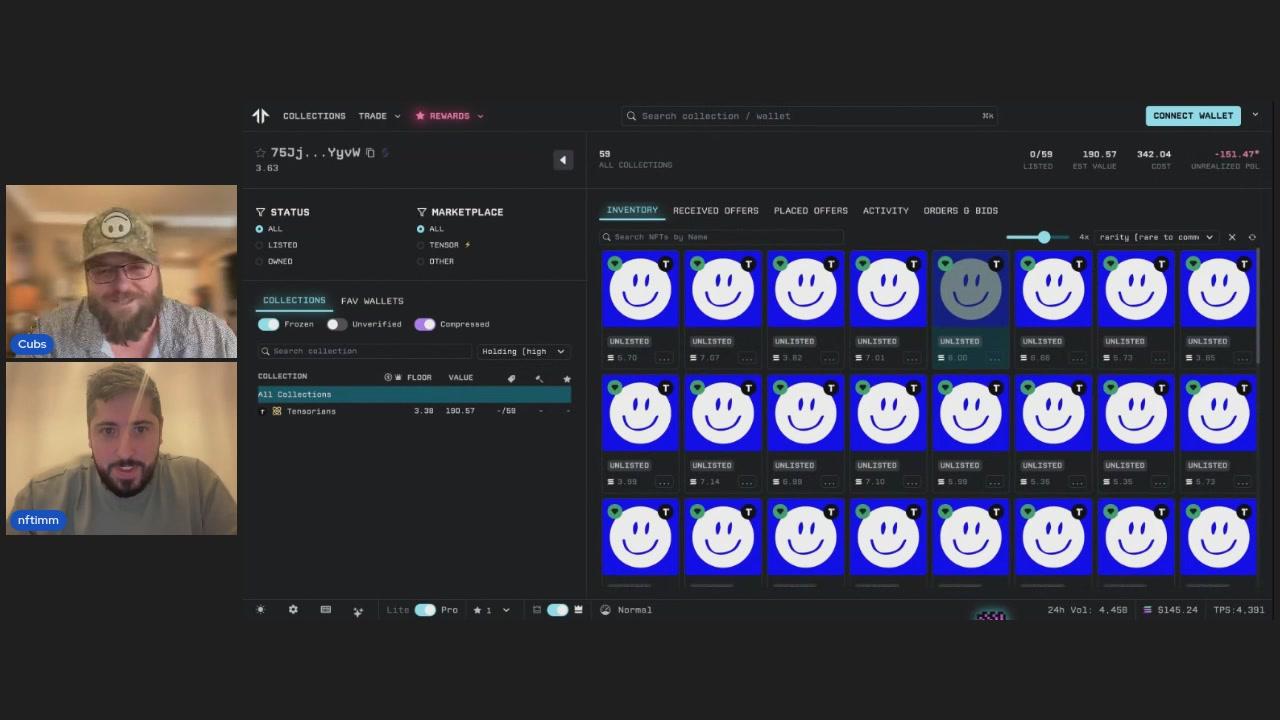Screen dimensions: 1280x720
Task: Open the Collections link in navbar
Action: (x=314, y=116)
